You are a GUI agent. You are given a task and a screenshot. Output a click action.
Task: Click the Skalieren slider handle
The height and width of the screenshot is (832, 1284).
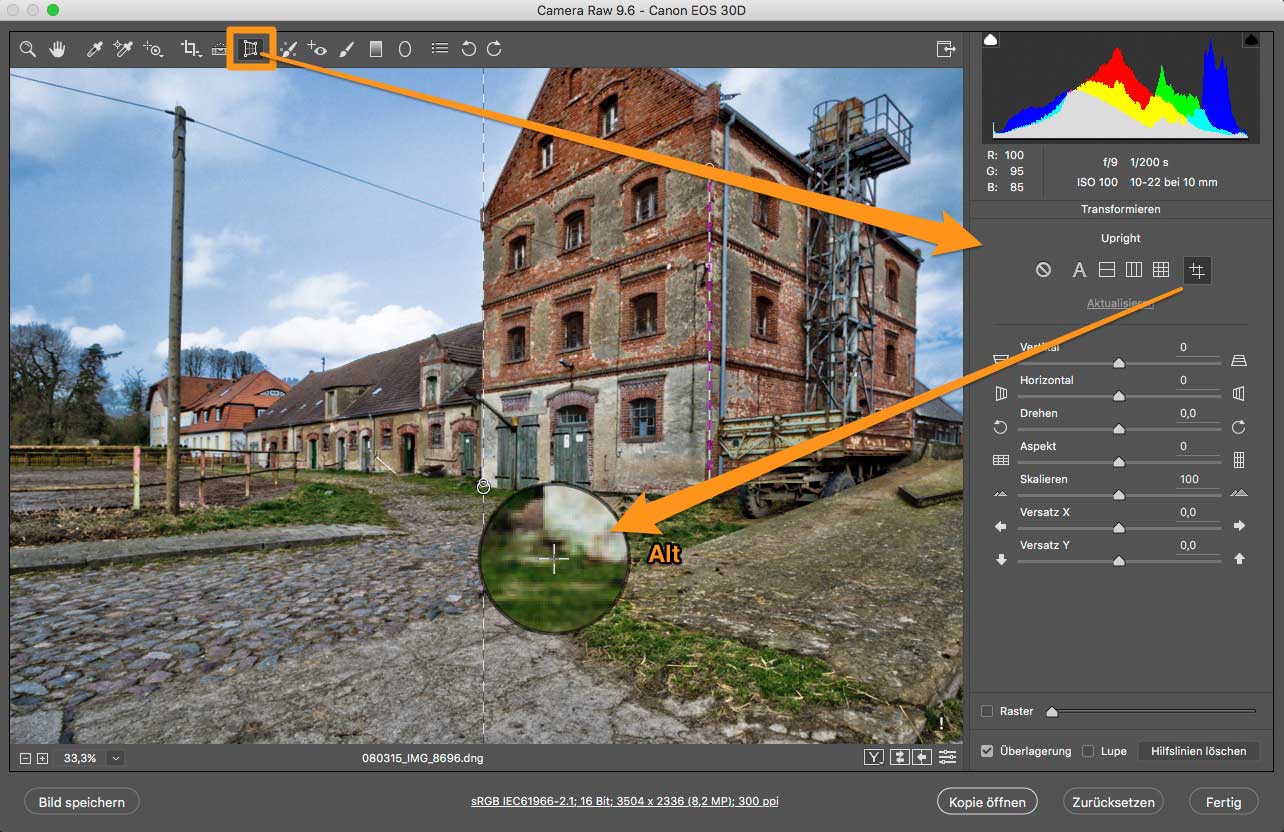(x=1119, y=494)
